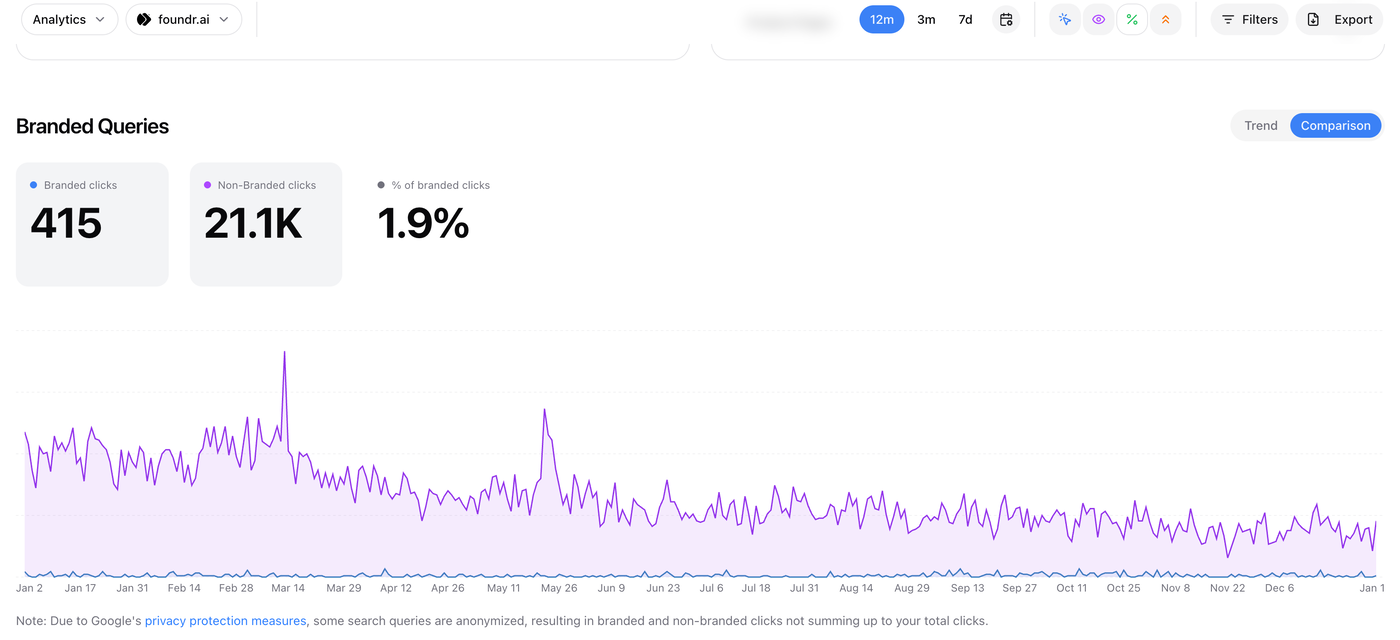Switch to the Trend view

tap(1260, 126)
